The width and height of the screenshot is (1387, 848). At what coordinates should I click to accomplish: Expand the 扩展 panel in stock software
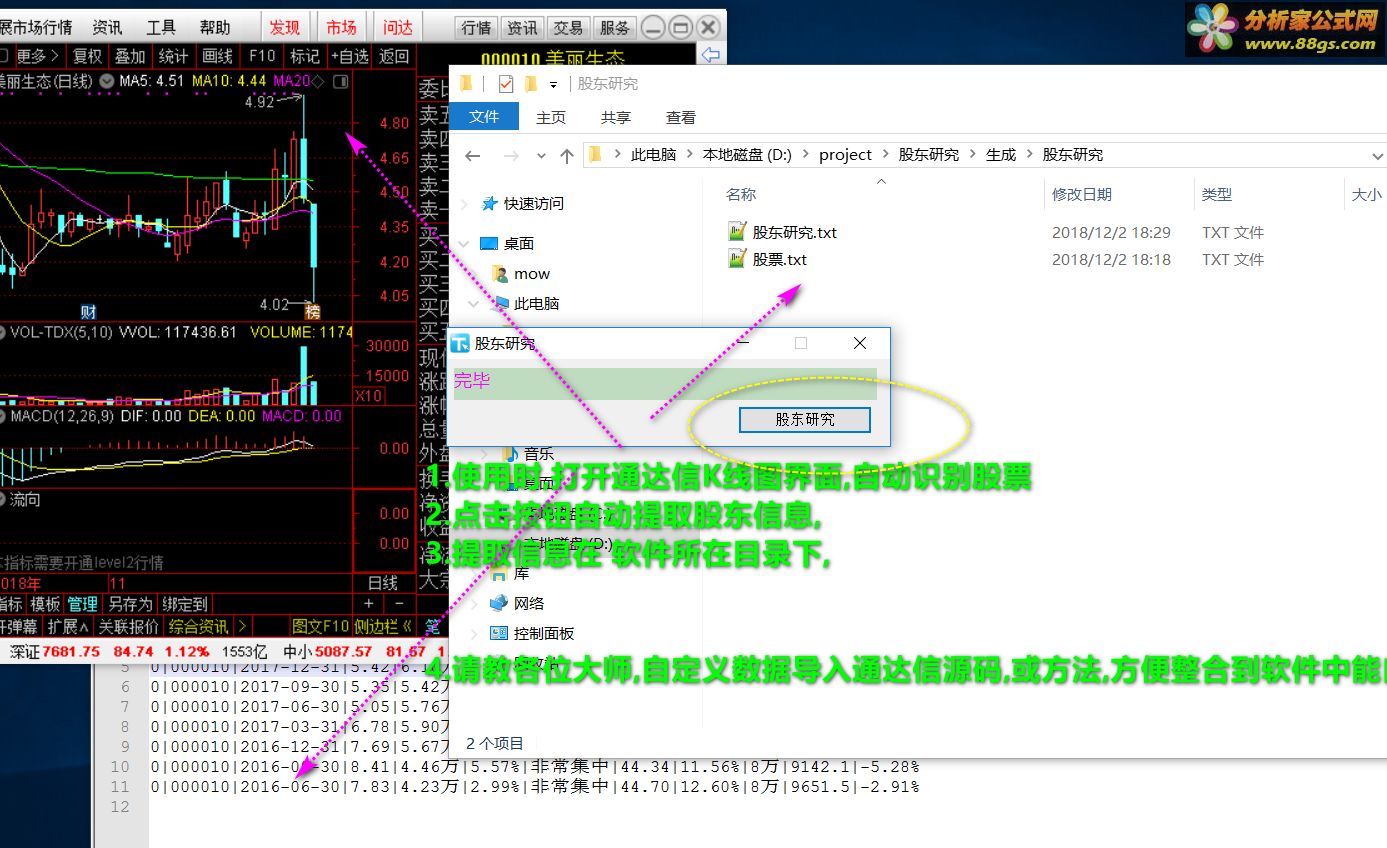[68, 626]
